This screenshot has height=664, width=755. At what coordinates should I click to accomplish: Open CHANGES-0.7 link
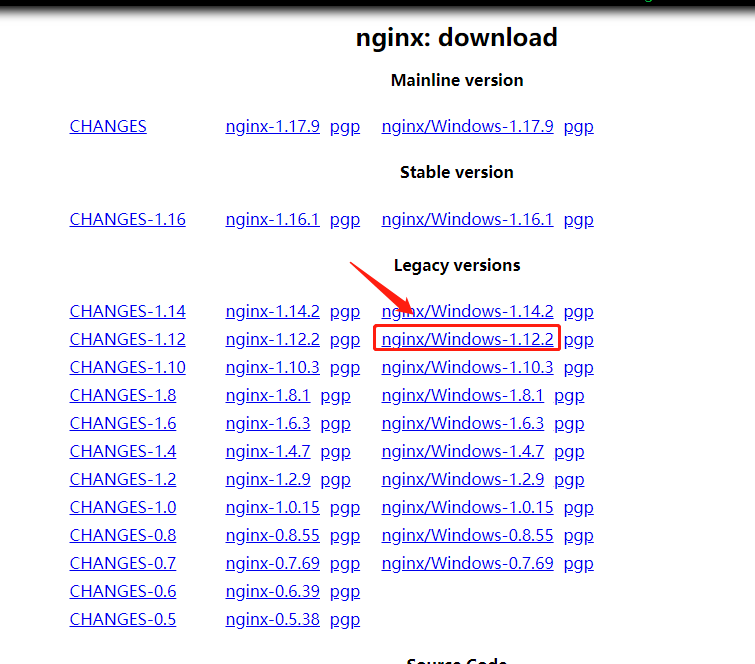(x=123, y=562)
